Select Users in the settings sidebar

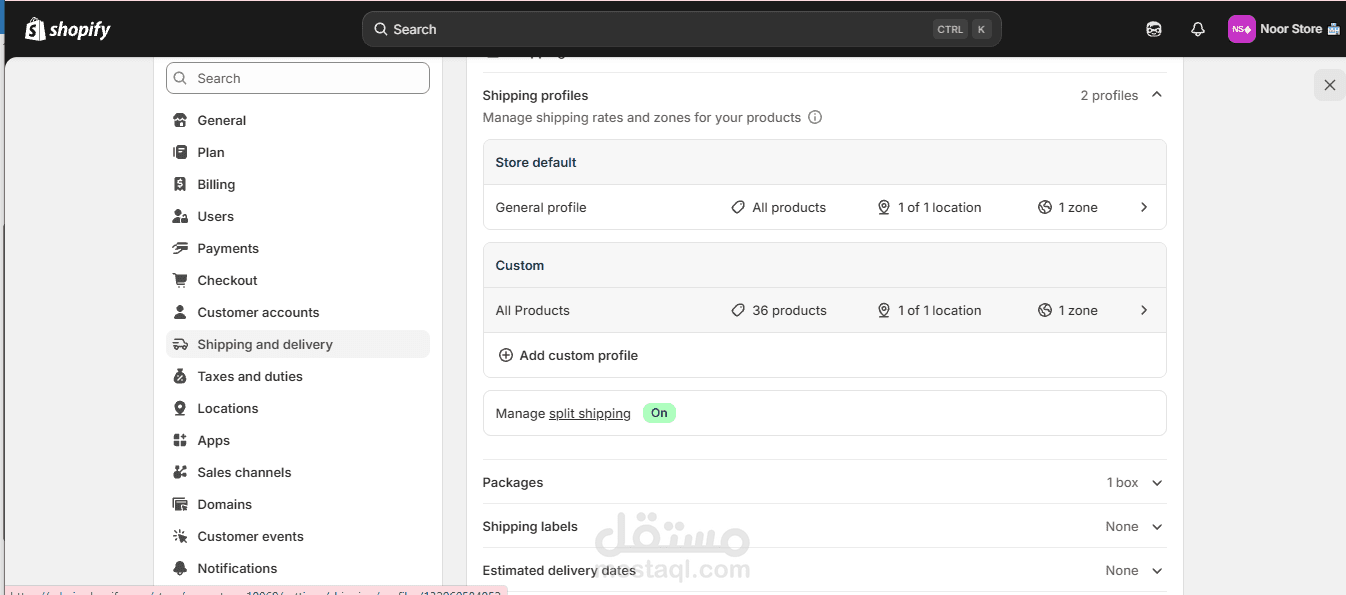pos(298,216)
